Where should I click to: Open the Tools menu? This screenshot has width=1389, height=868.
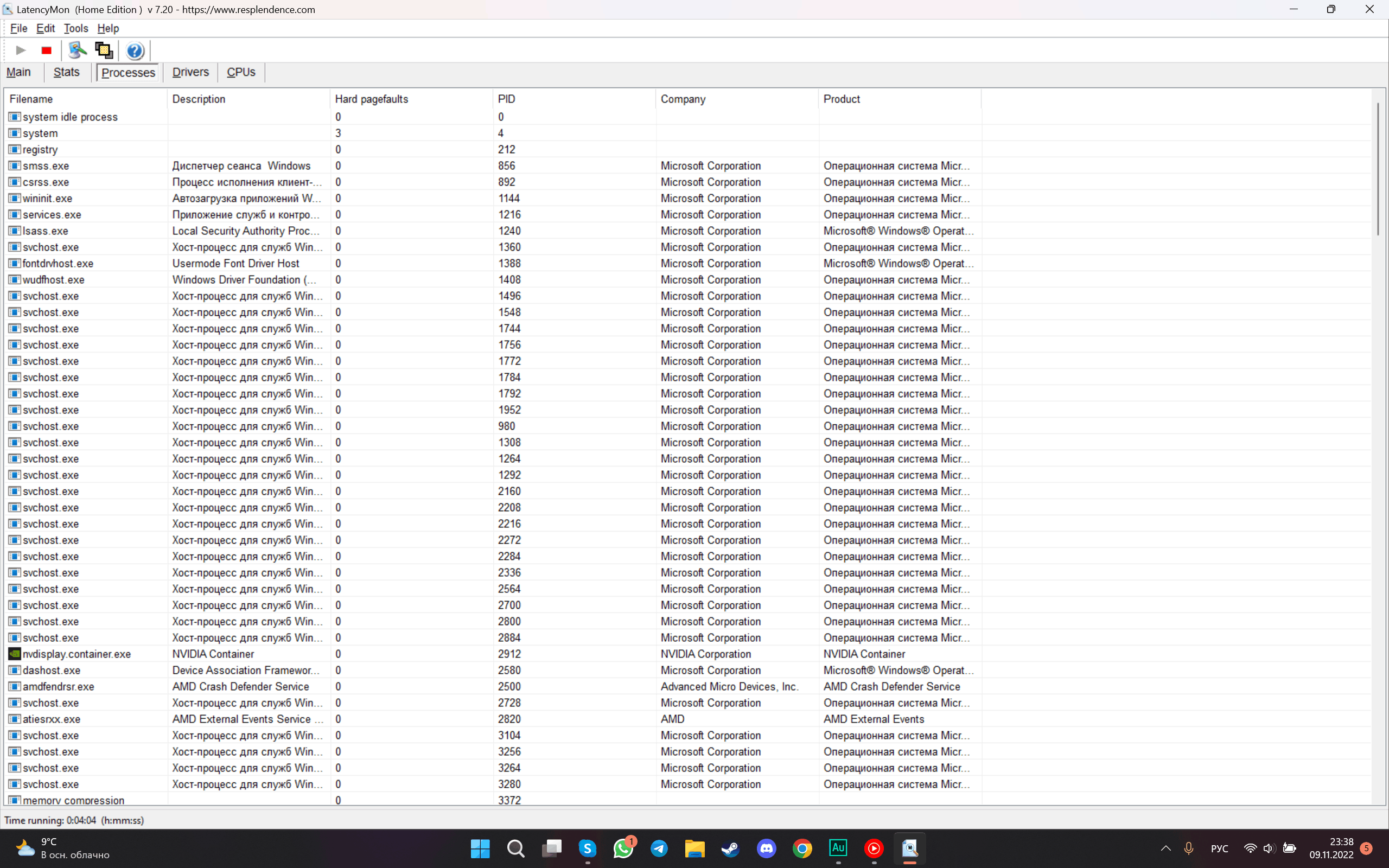[76, 28]
